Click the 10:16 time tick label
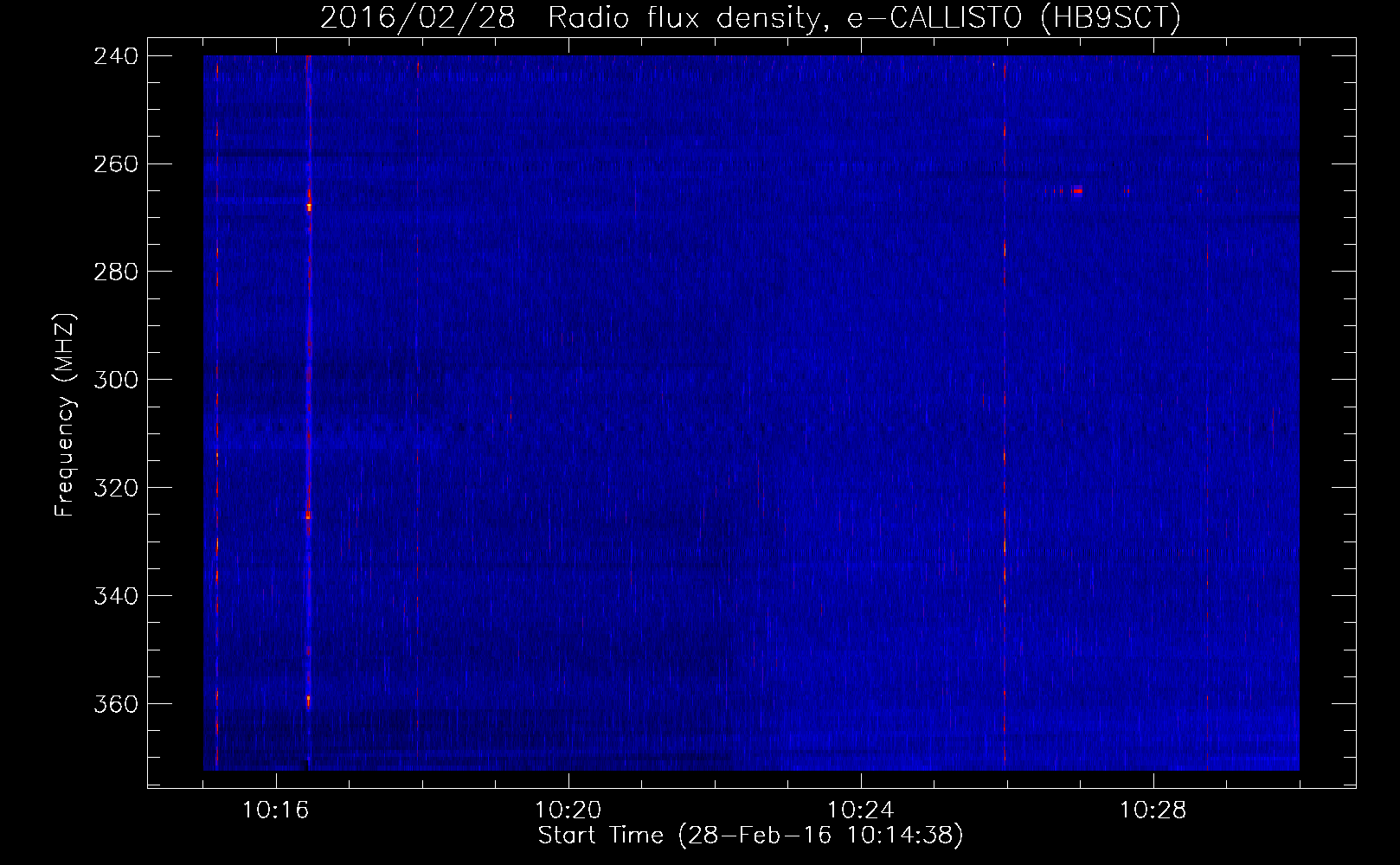 click(276, 811)
